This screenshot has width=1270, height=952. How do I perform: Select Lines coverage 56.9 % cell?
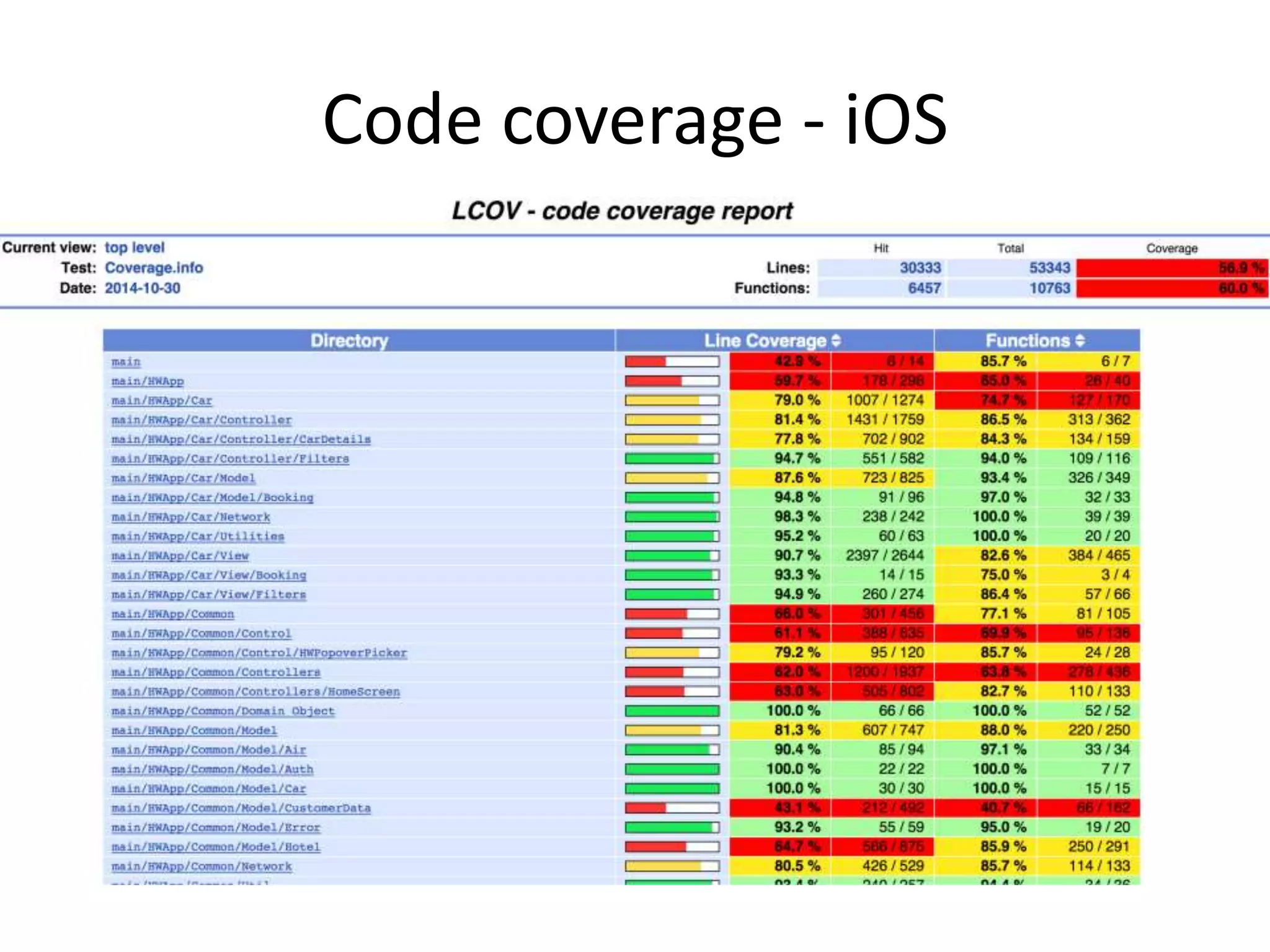tap(1172, 268)
